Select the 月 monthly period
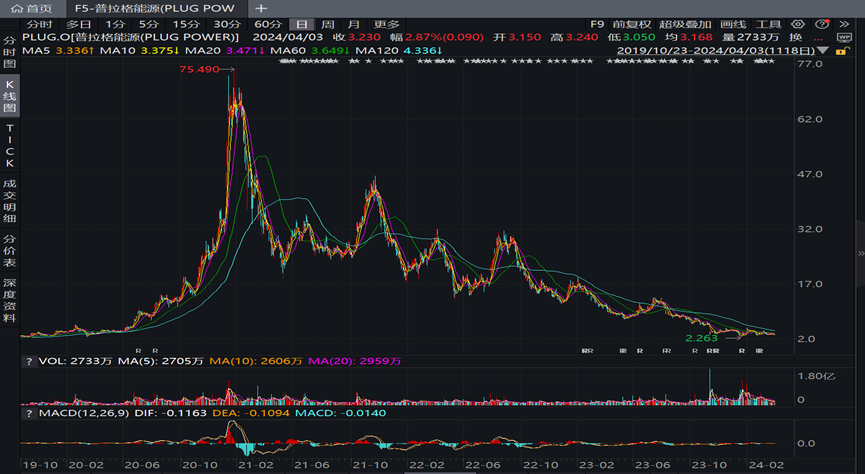 354,24
